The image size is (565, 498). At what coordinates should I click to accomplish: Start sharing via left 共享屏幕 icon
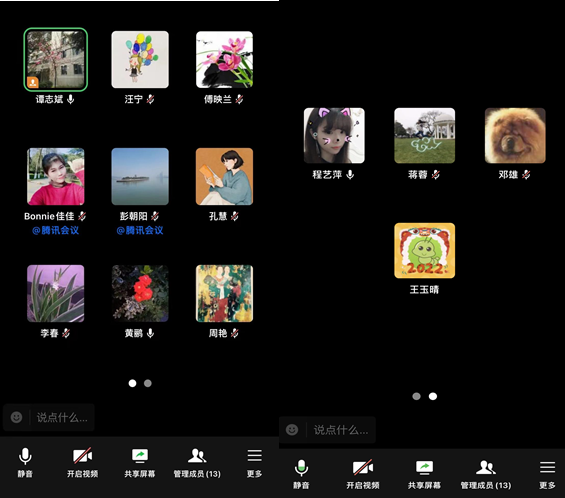pyautogui.click(x=140, y=456)
